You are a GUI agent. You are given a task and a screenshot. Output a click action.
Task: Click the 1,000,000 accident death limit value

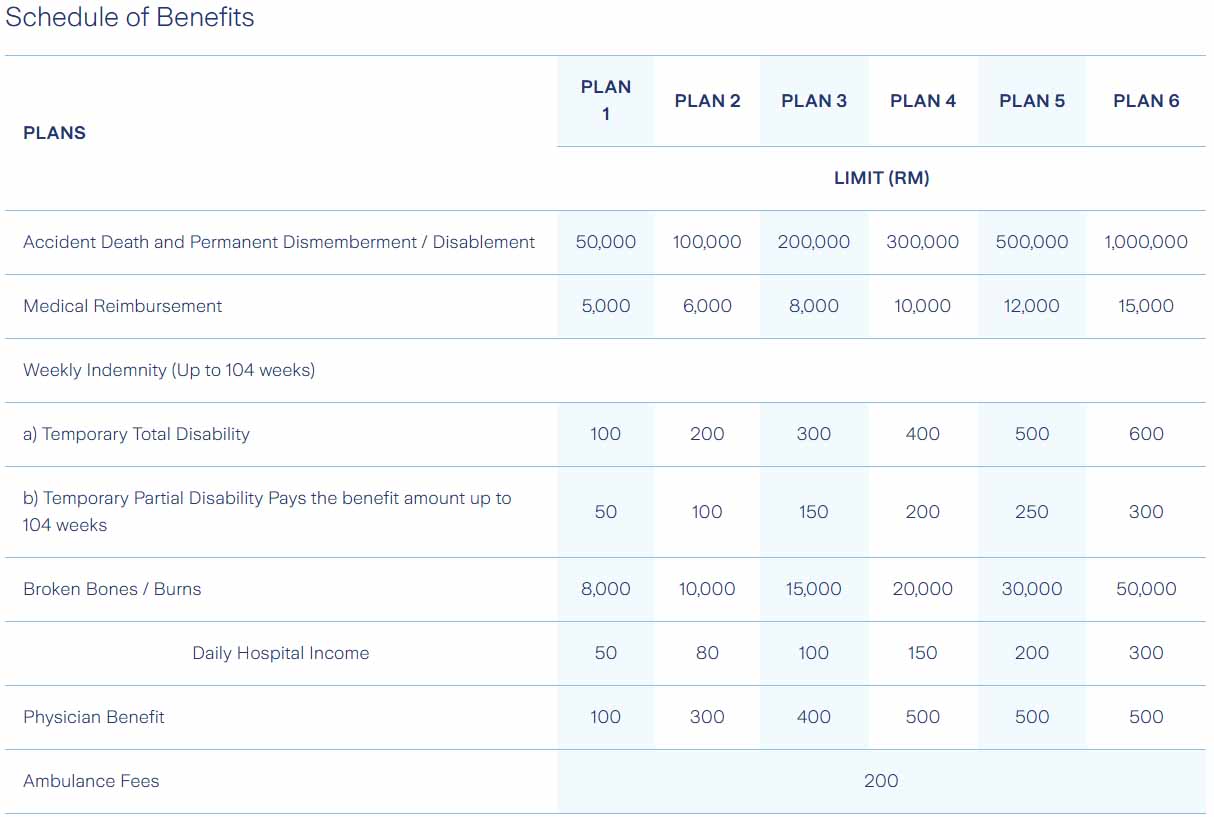pos(1145,242)
